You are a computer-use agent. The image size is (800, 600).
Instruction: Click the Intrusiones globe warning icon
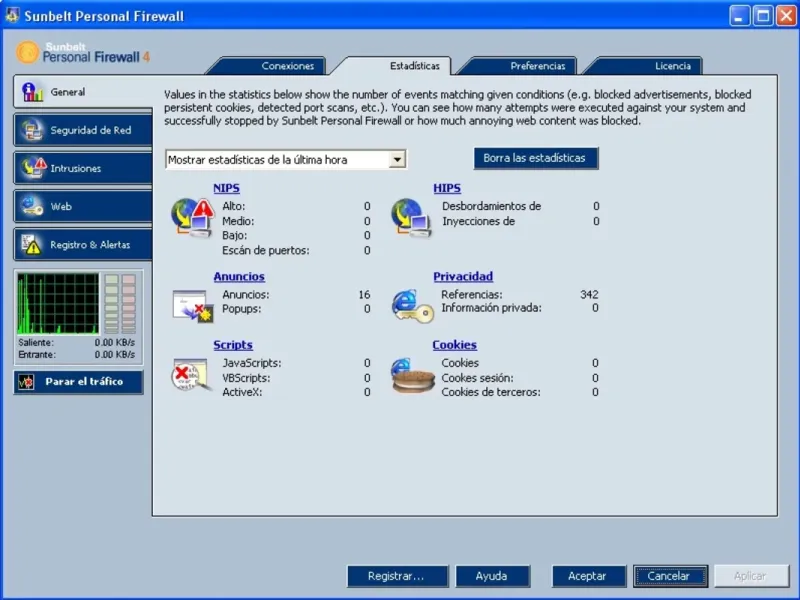click(x=34, y=168)
